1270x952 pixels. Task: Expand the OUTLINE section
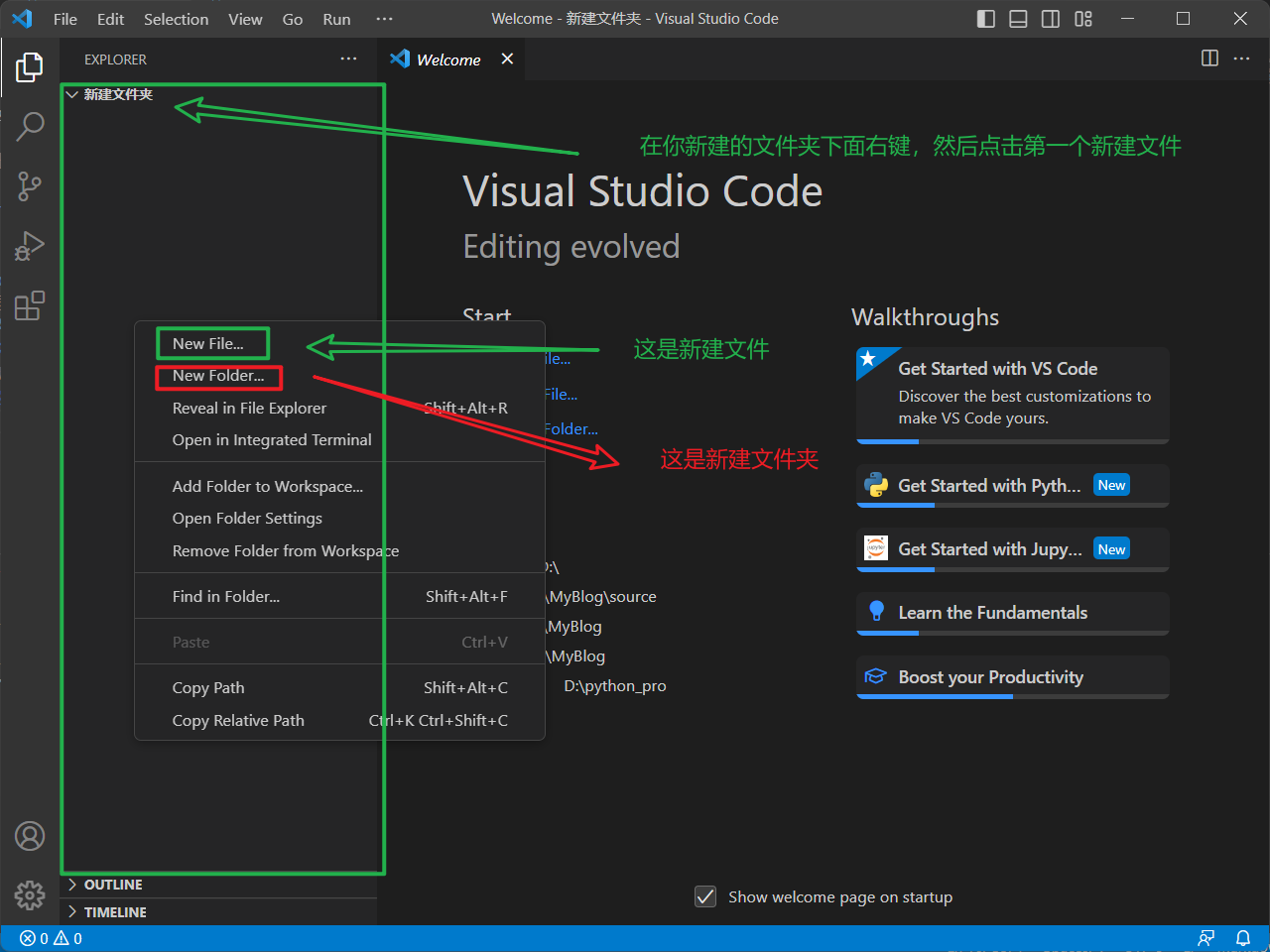112,885
